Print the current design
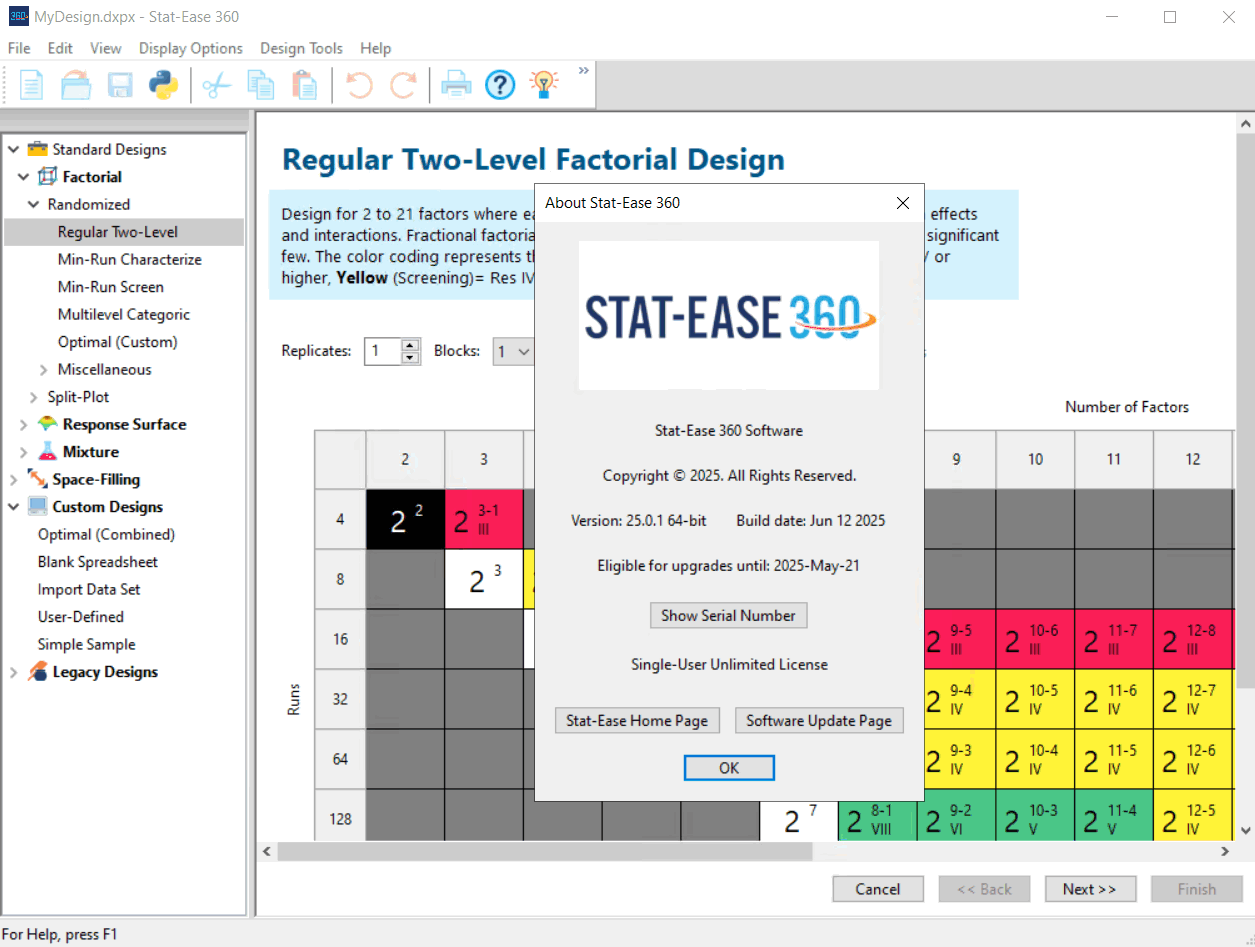The width and height of the screenshot is (1255, 947). [456, 85]
